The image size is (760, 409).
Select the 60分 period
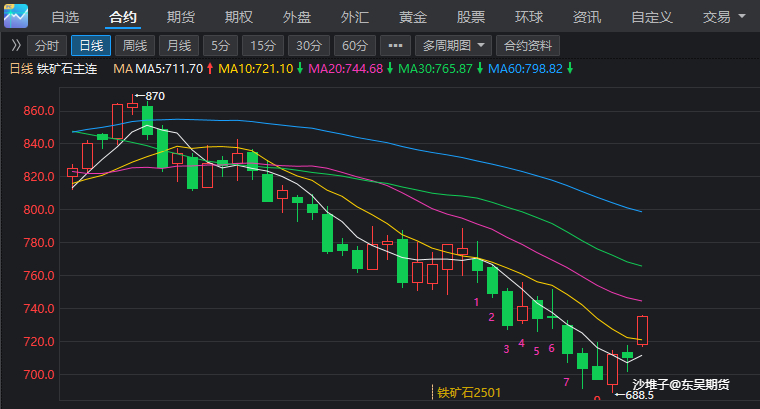[x=355, y=46]
